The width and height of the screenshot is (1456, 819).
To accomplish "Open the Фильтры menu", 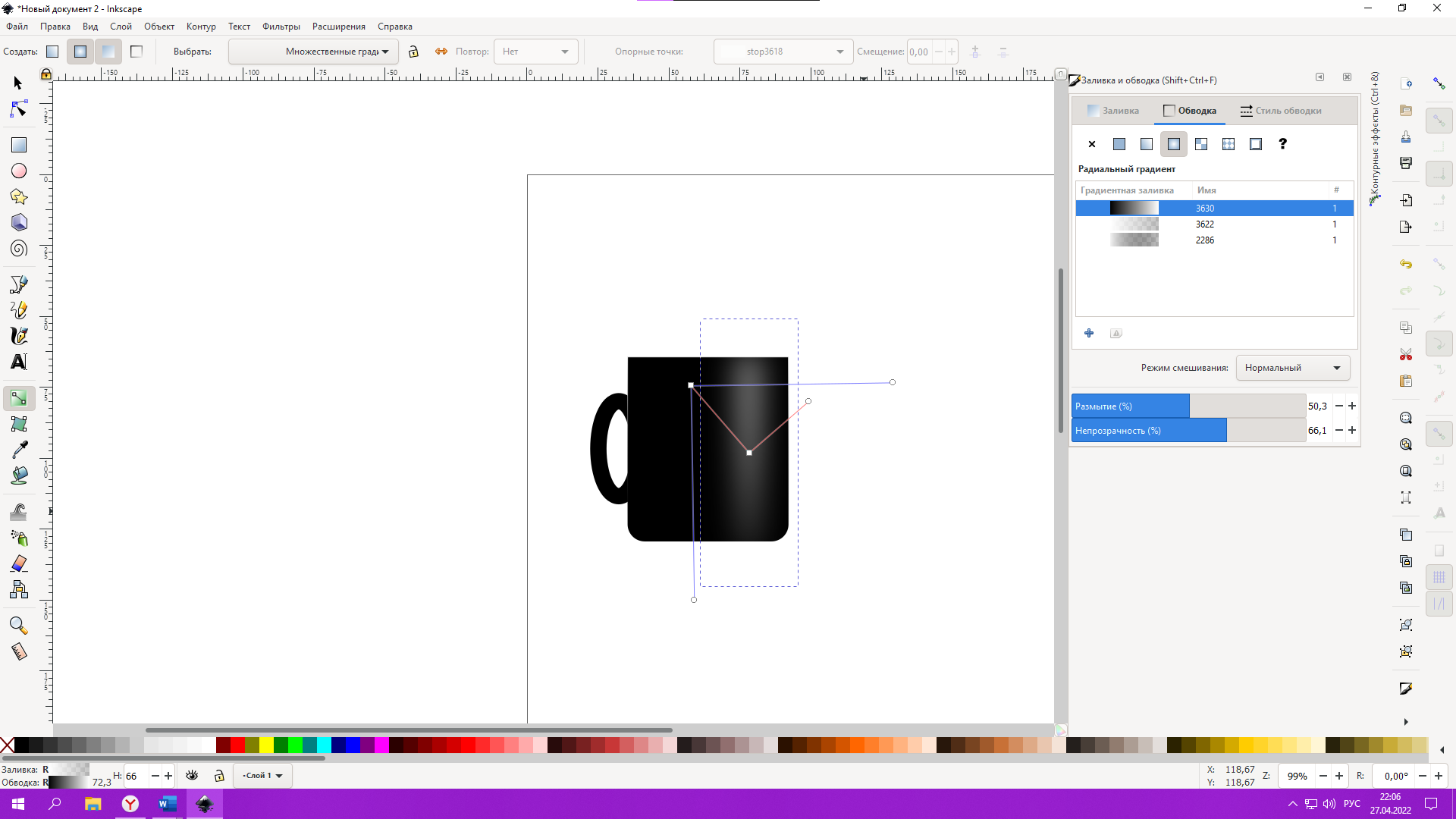I will 281,27.
